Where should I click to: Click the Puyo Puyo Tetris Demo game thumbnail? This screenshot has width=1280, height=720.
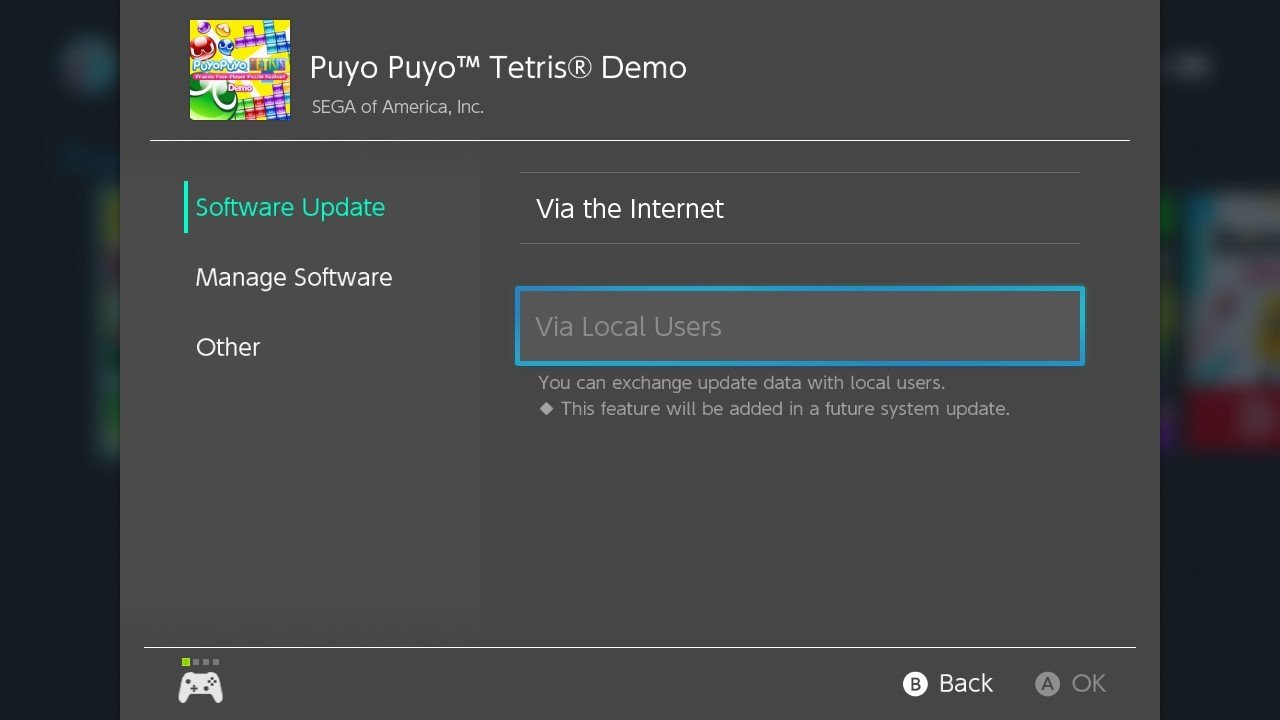tap(240, 70)
